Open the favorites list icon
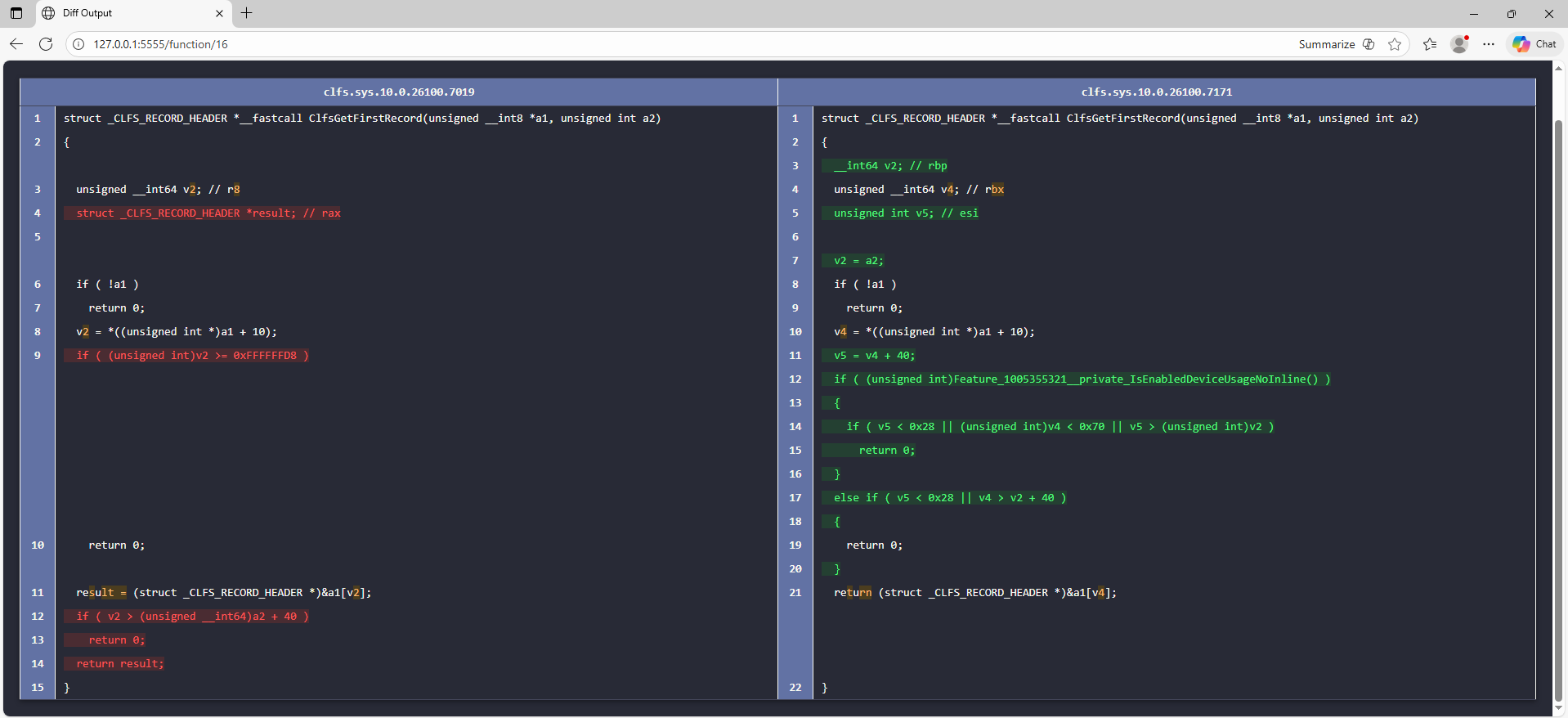Image resolution: width=1568 pixels, height=718 pixels. 1429,44
